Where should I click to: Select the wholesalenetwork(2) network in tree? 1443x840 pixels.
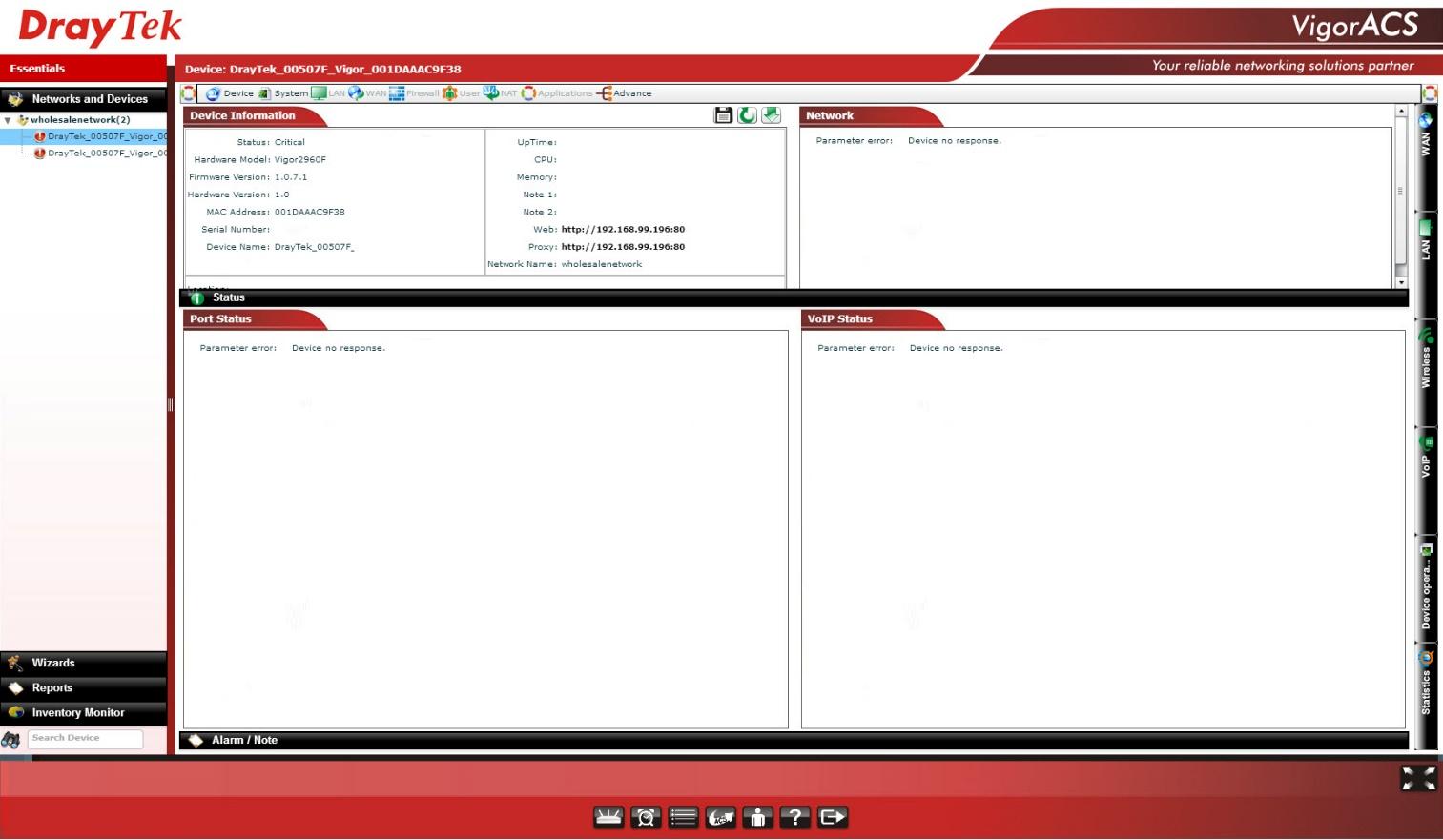(x=80, y=120)
